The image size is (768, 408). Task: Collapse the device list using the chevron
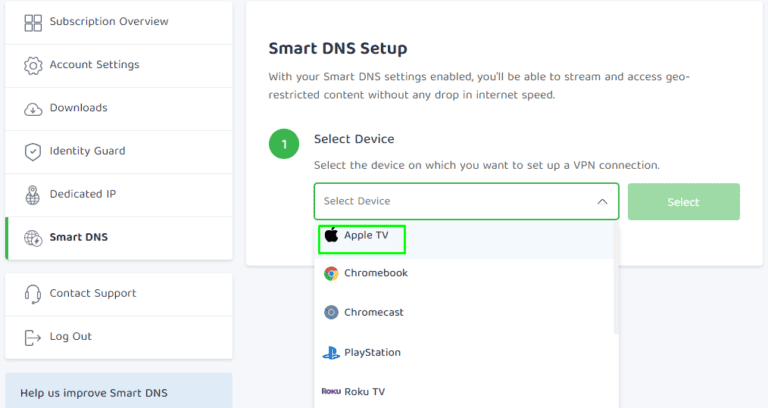602,201
